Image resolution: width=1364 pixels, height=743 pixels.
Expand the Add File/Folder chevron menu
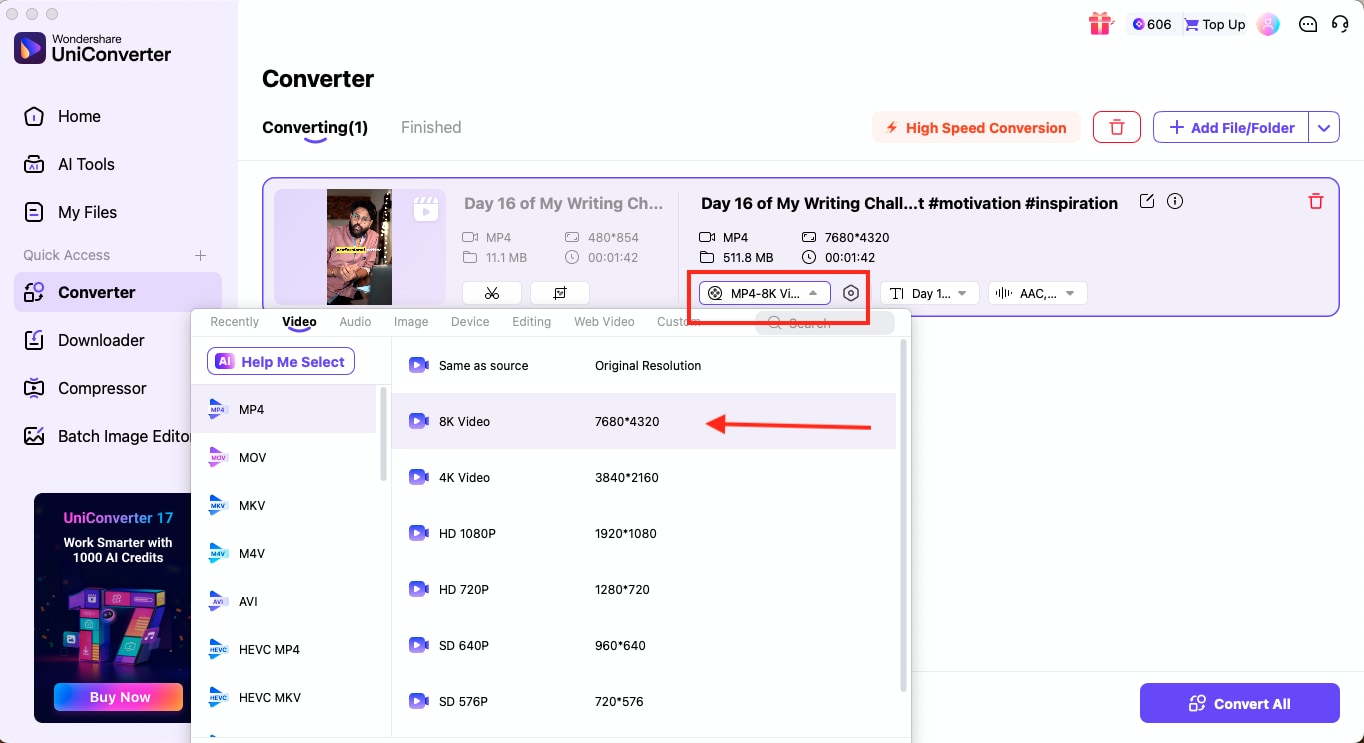(x=1324, y=127)
